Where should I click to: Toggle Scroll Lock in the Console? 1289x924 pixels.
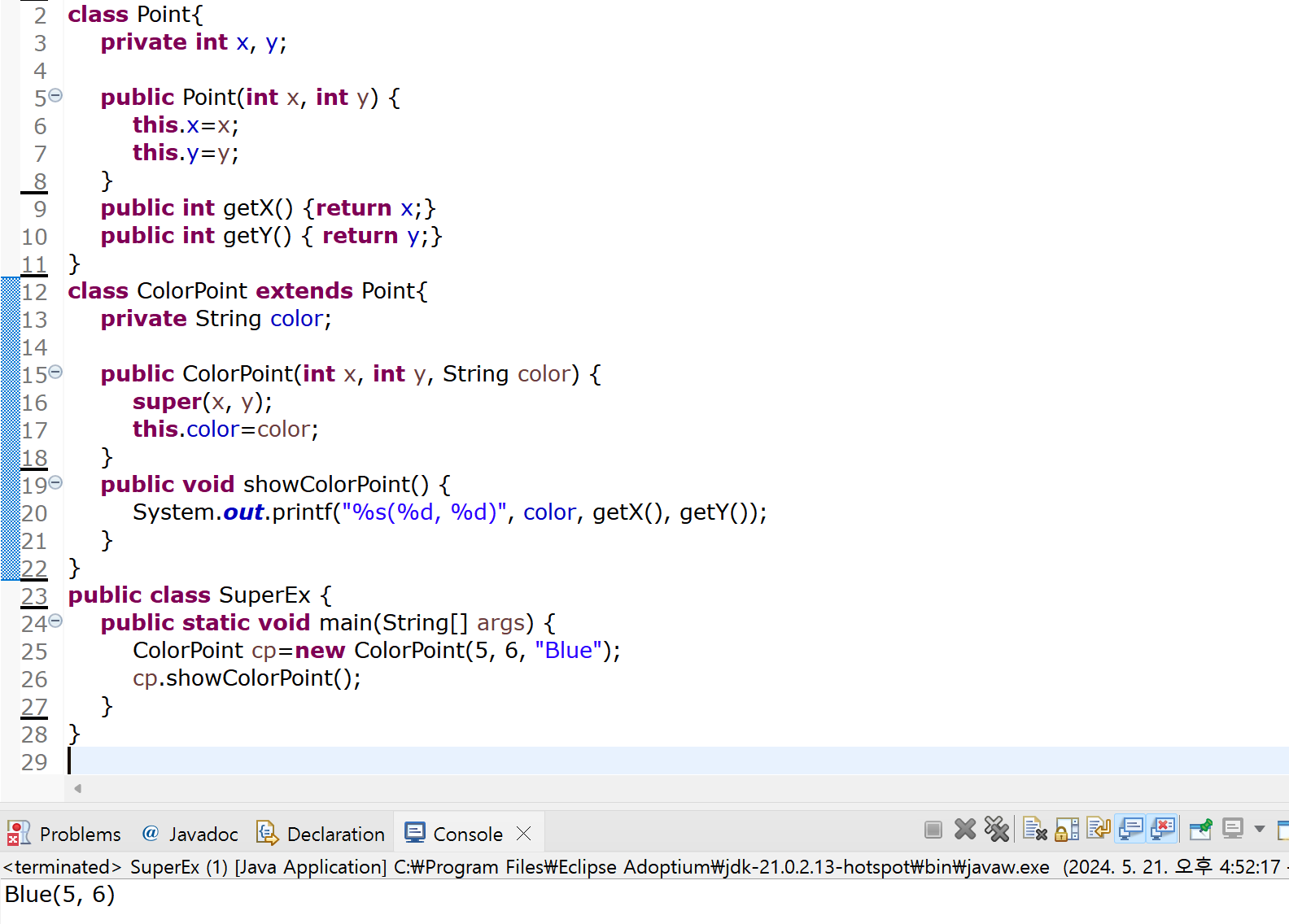tap(1067, 830)
